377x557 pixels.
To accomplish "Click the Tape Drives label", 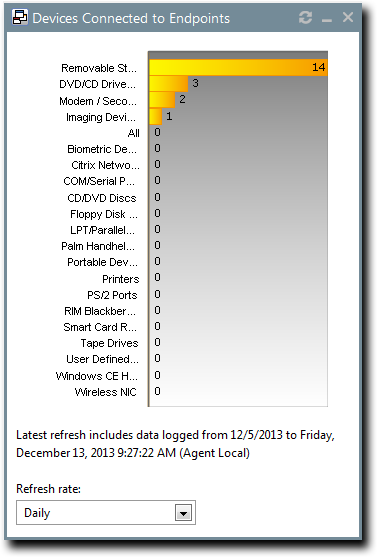I will (109, 343).
